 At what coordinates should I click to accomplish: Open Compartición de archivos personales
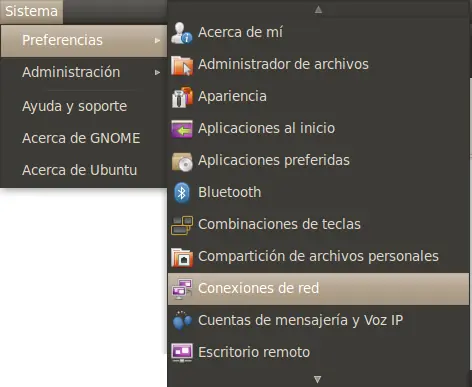318,257
